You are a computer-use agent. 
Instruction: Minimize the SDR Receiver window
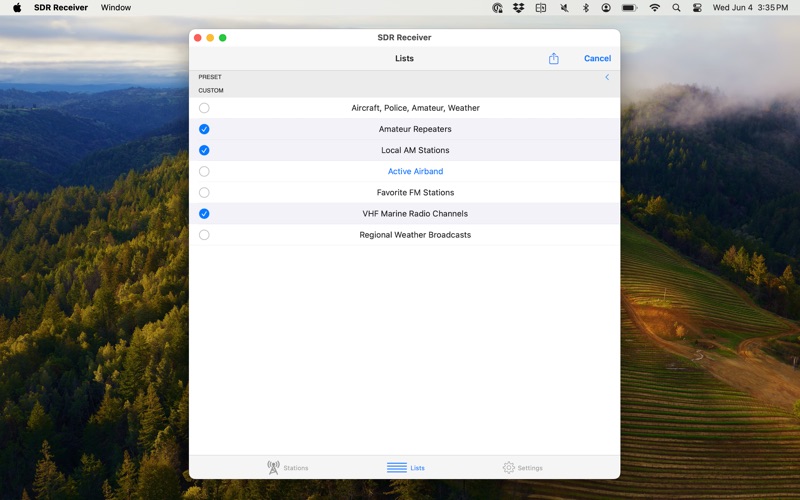click(210, 38)
